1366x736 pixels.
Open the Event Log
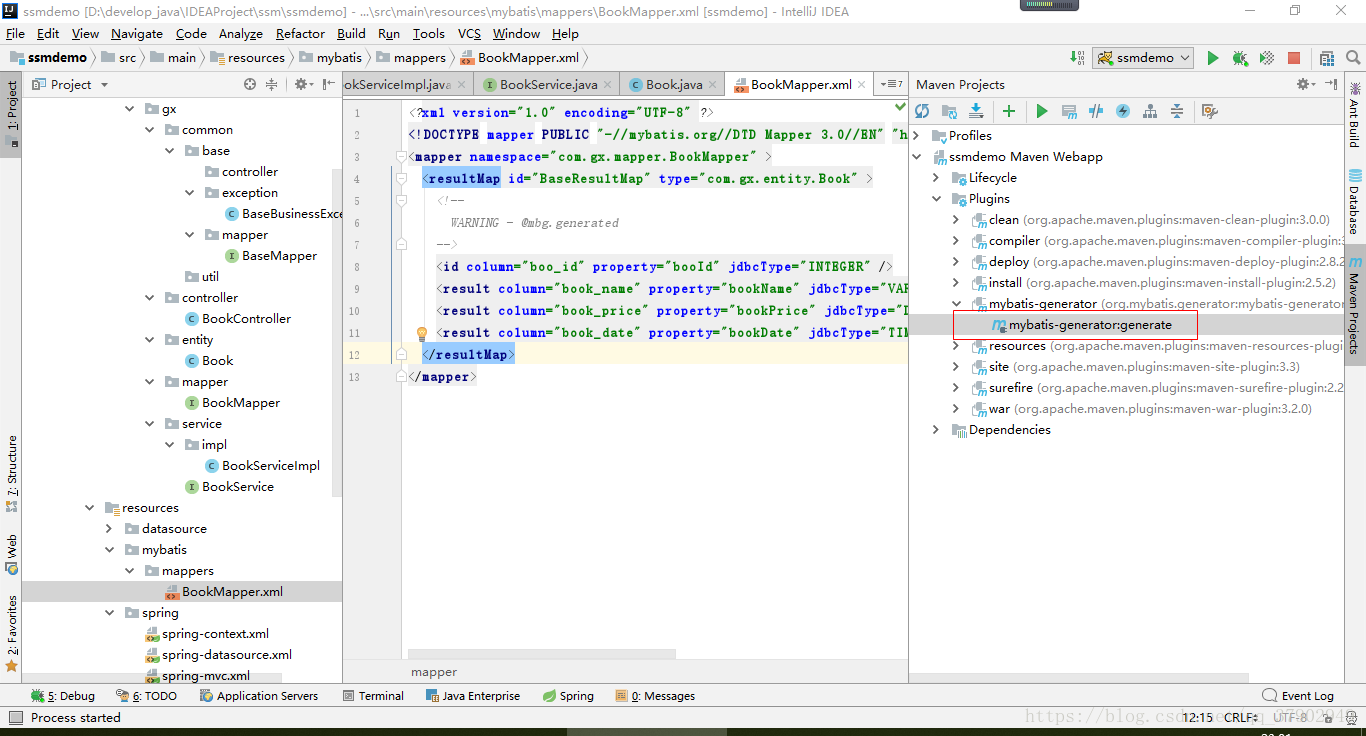click(1297, 696)
